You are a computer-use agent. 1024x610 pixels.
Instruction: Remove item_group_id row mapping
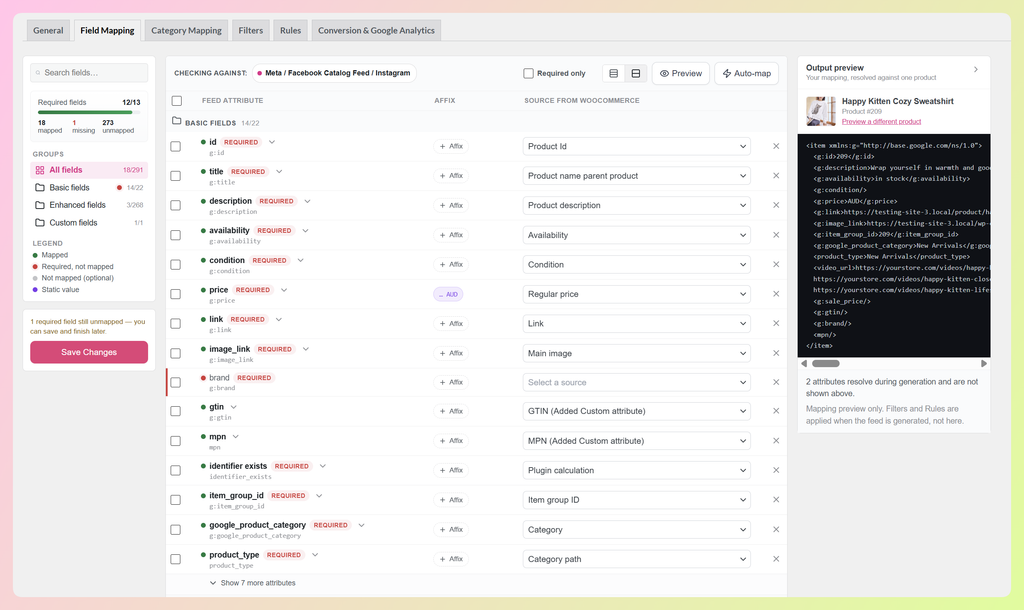pos(776,500)
